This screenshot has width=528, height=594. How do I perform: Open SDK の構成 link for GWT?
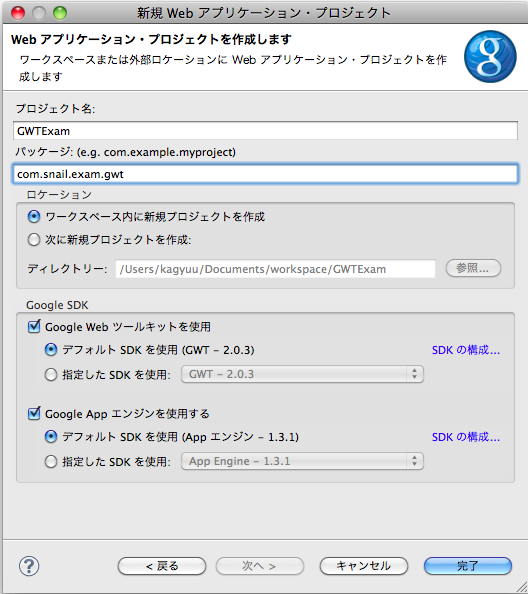coord(466,350)
